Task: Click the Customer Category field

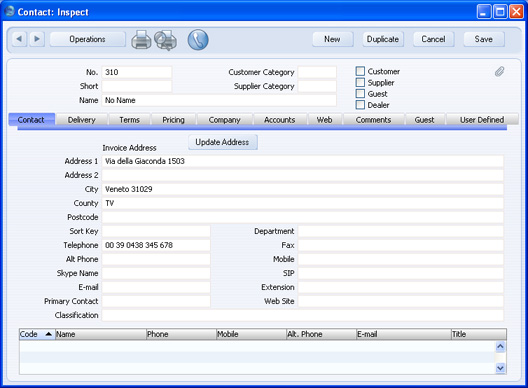Action: [317, 72]
